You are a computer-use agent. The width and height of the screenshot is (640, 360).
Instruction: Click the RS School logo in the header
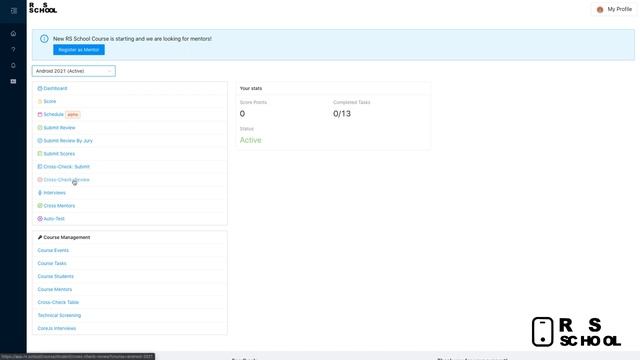pos(43,8)
